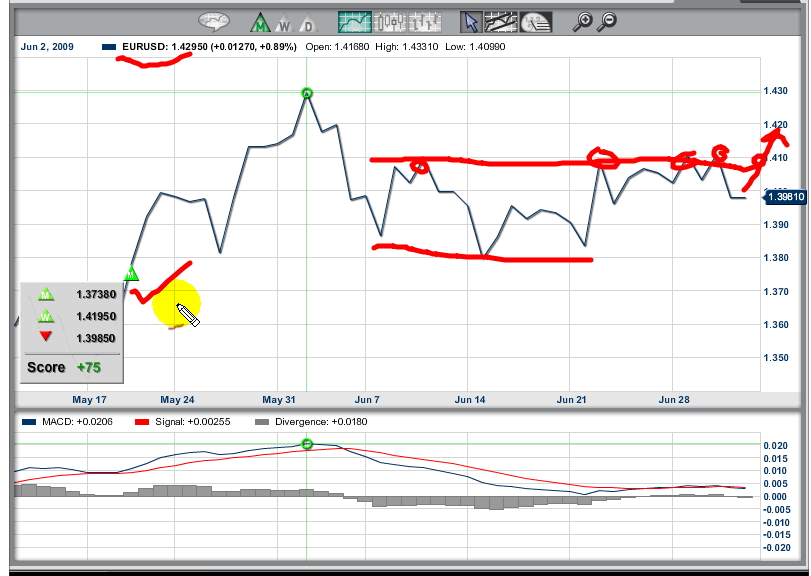
Task: Click the May 24 date axis label
Action: click(x=177, y=400)
